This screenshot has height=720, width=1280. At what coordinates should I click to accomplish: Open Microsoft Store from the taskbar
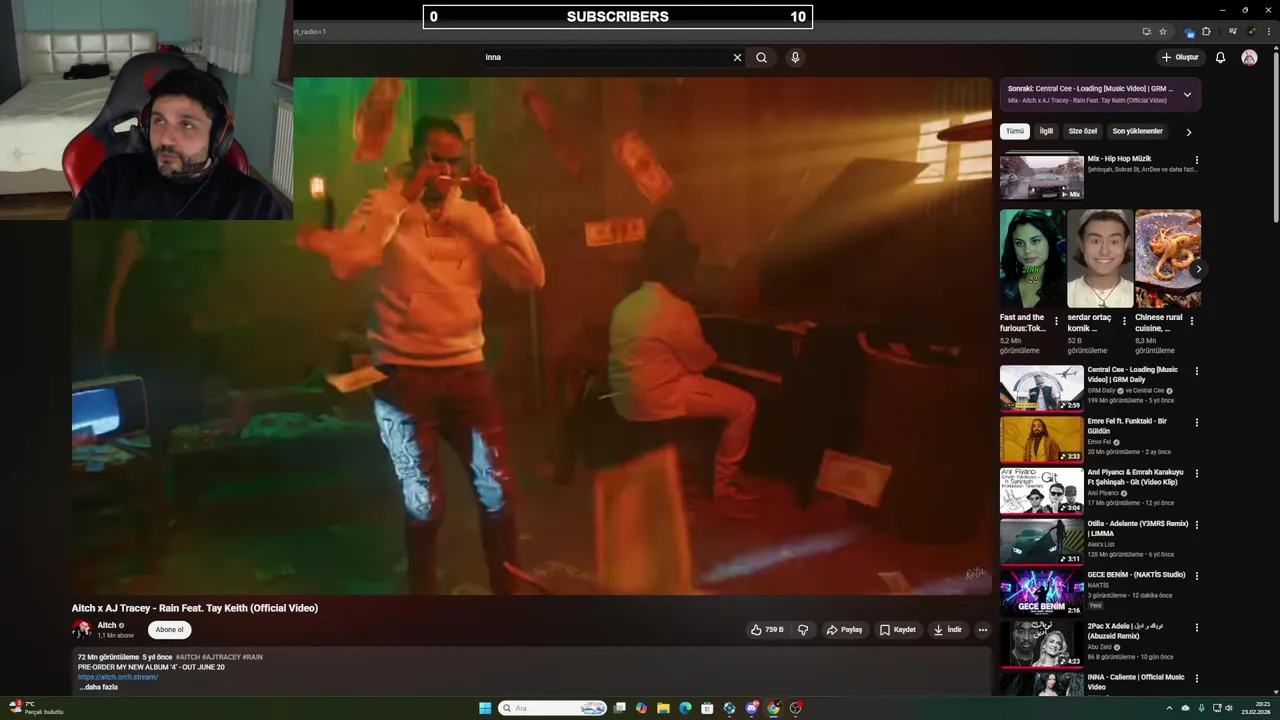707,708
